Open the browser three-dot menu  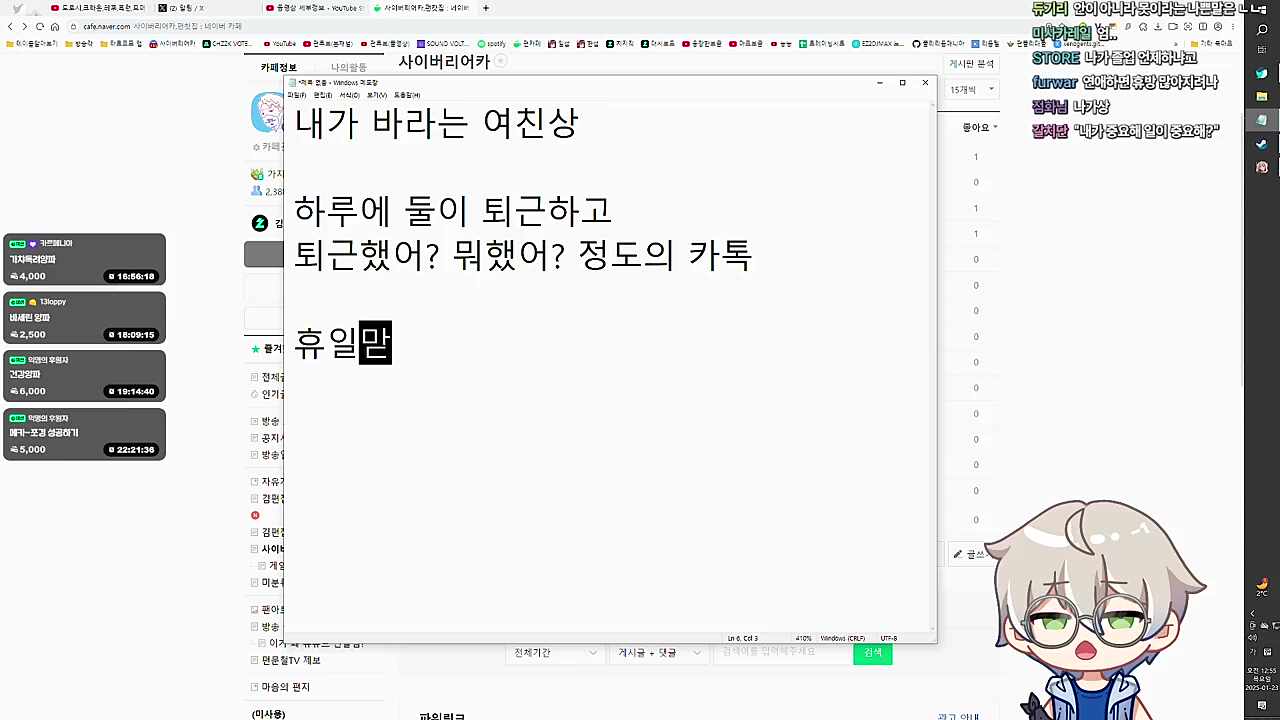point(1232,26)
